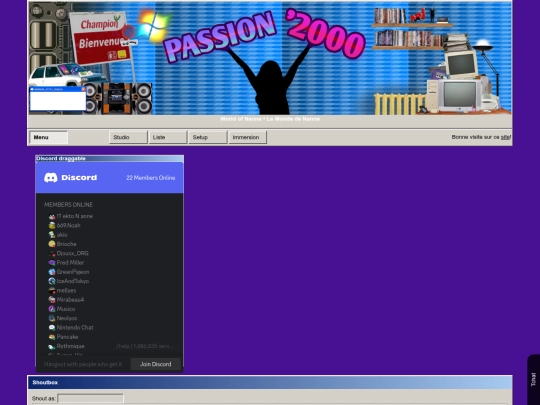Click the Join Discord button

(156, 364)
